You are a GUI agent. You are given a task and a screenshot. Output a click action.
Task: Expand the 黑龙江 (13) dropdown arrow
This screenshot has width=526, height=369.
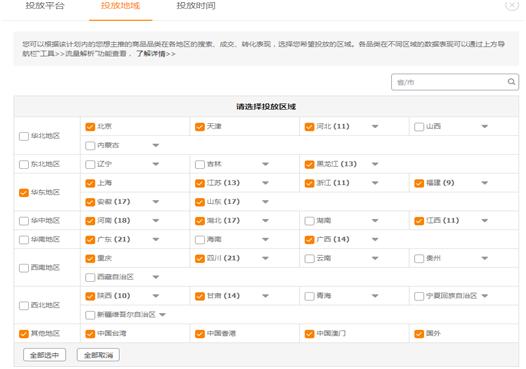point(375,164)
